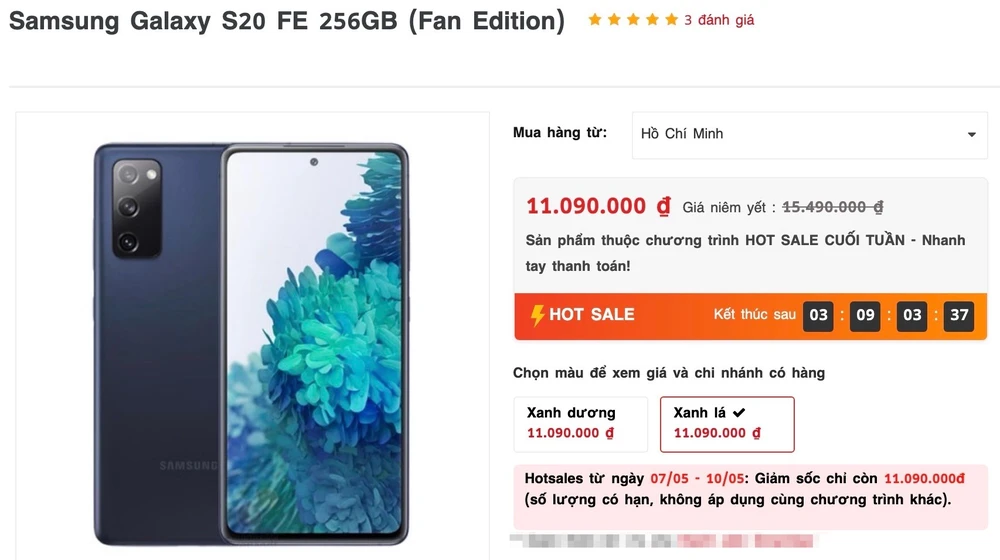
Task: Click the fifth rating star
Action: pyautogui.click(x=671, y=20)
